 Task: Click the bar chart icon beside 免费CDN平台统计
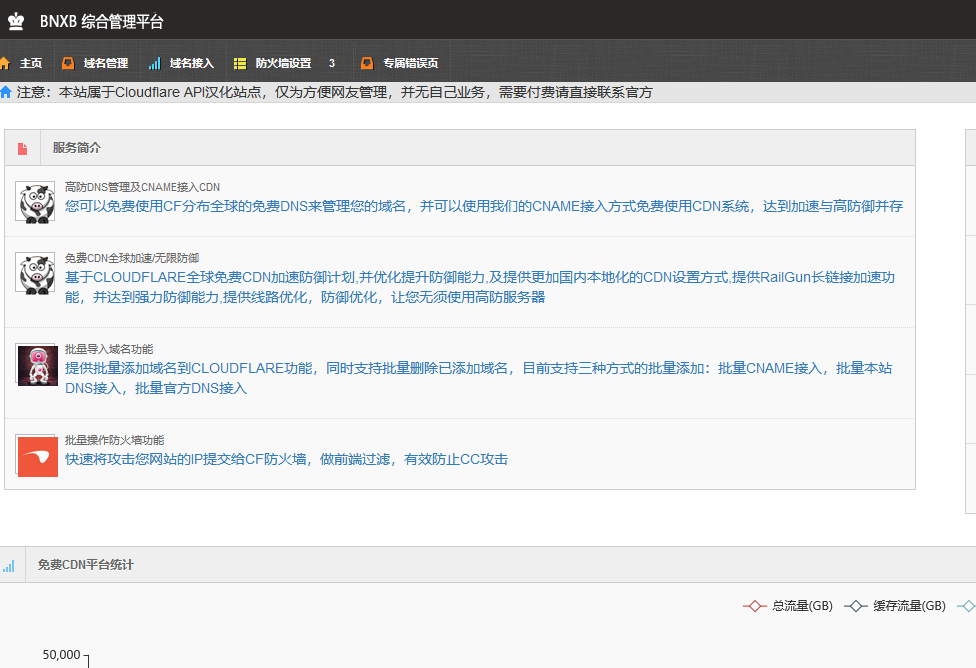click(x=10, y=565)
